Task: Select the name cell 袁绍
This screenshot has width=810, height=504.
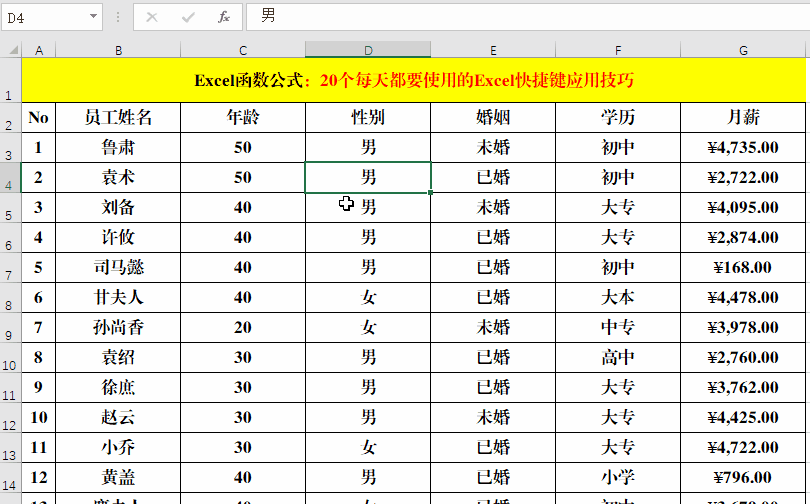Action: [x=118, y=357]
